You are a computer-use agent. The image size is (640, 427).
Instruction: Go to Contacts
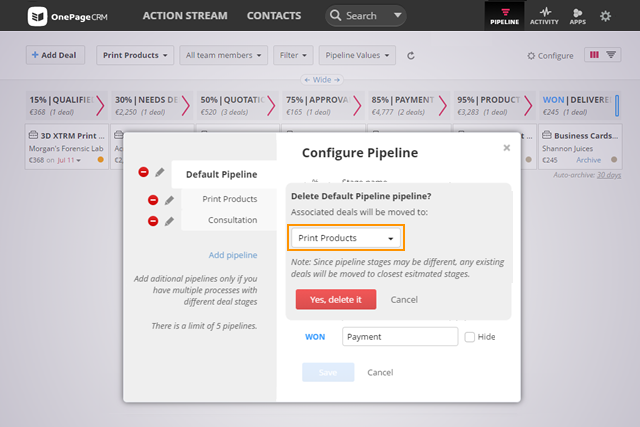point(274,16)
